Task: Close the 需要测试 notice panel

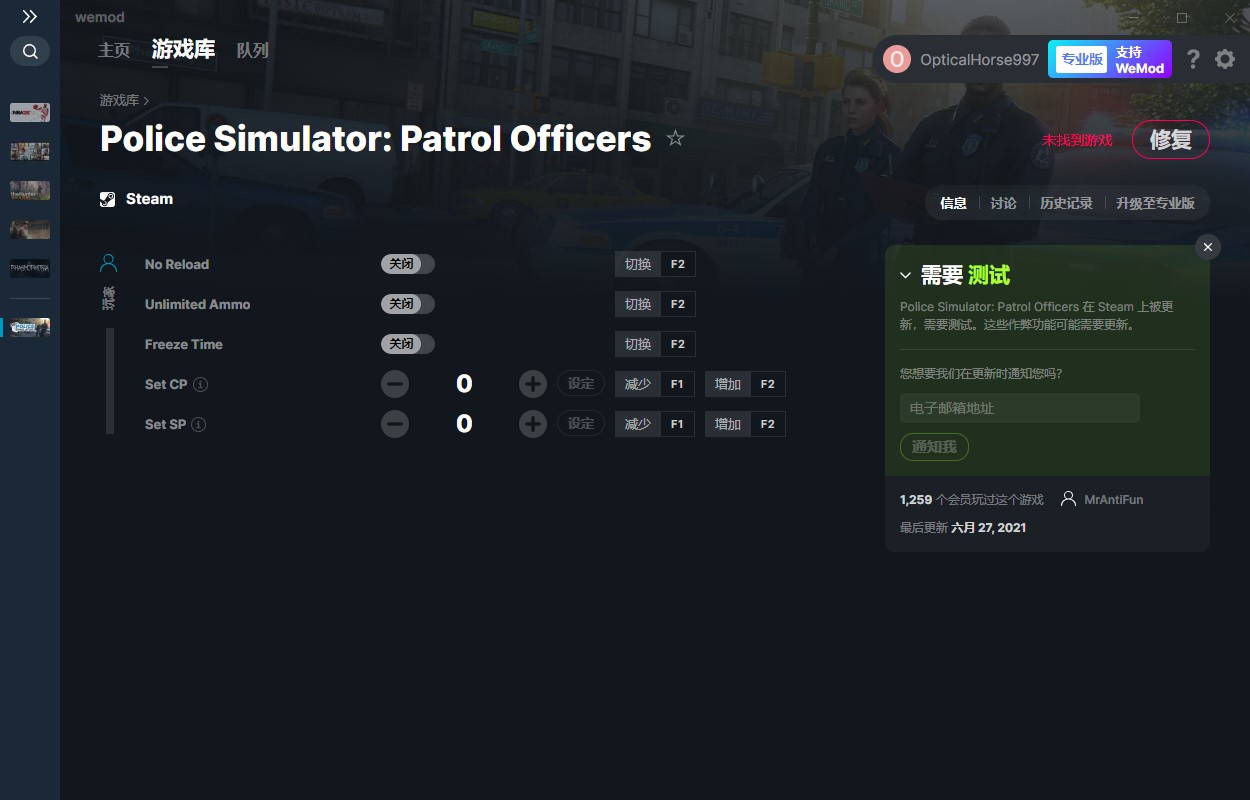Action: tap(1208, 247)
